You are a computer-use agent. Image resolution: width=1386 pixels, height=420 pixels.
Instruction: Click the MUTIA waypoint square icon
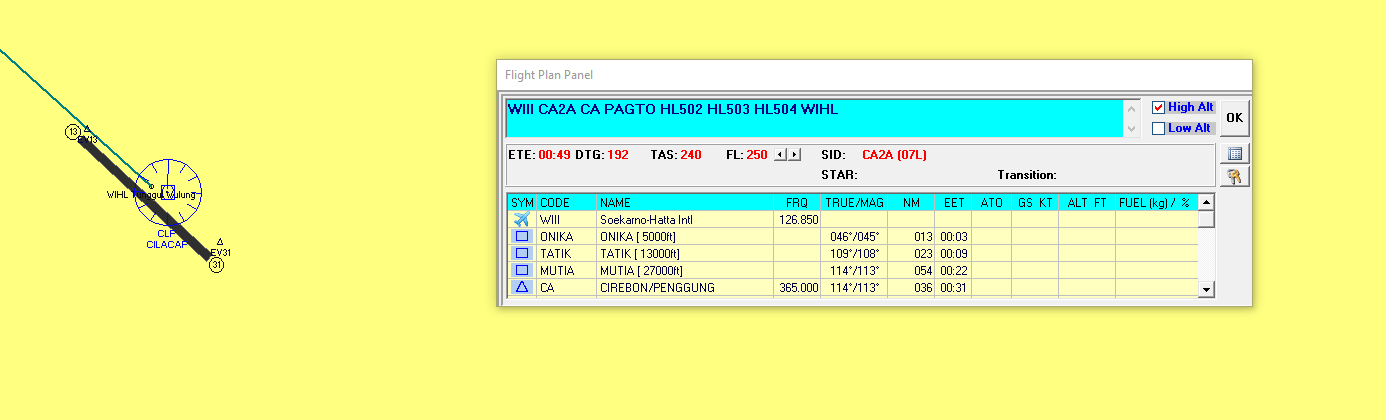pos(521,270)
